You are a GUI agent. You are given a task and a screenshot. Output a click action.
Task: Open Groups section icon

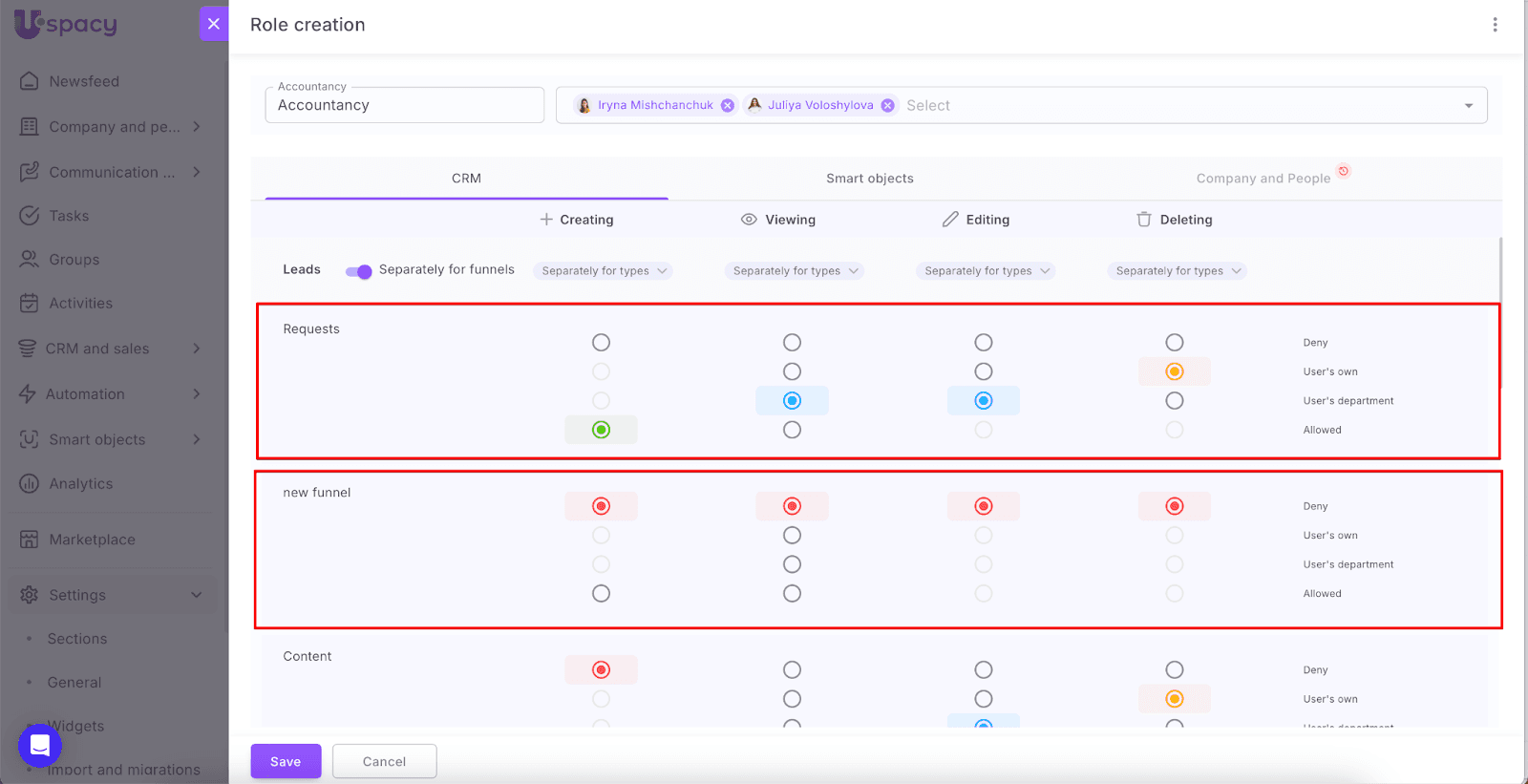(30, 260)
